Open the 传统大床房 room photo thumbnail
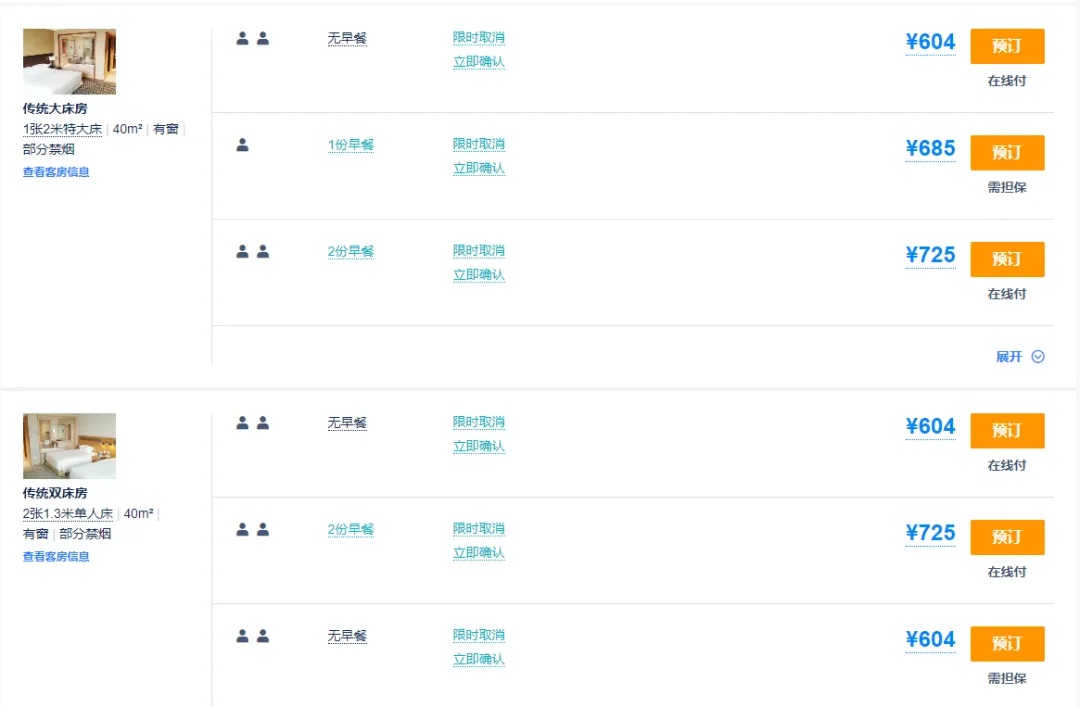 [69, 62]
